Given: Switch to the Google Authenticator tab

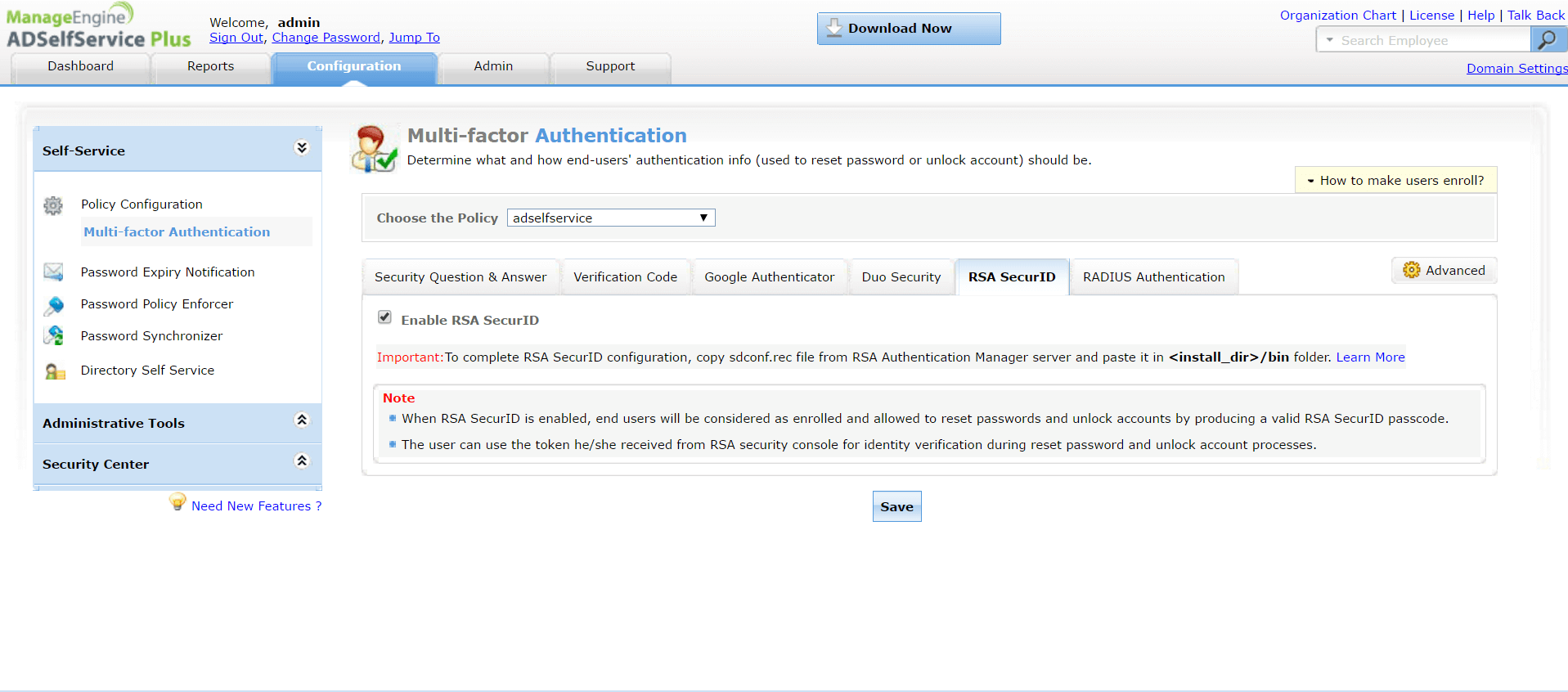Looking at the screenshot, I should pos(769,276).
